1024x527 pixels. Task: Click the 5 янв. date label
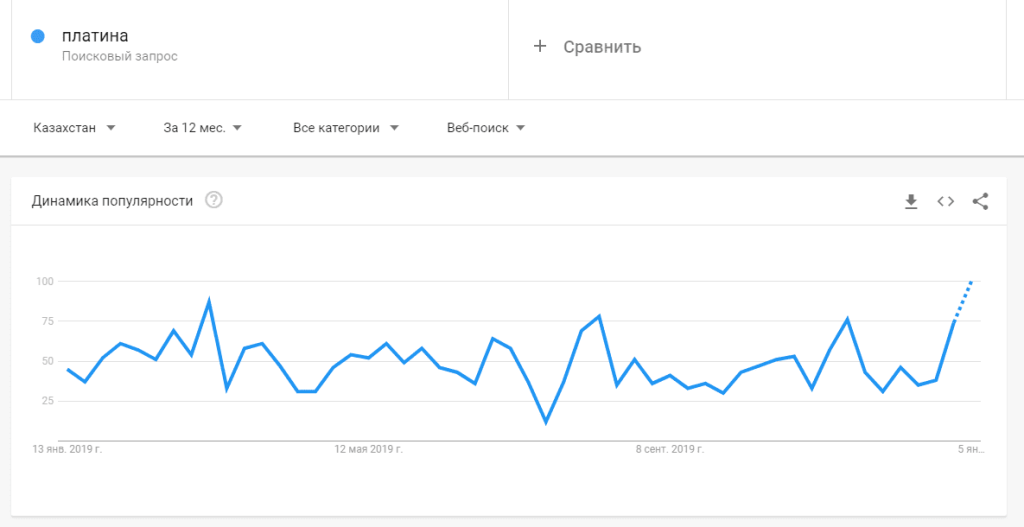(x=970, y=450)
